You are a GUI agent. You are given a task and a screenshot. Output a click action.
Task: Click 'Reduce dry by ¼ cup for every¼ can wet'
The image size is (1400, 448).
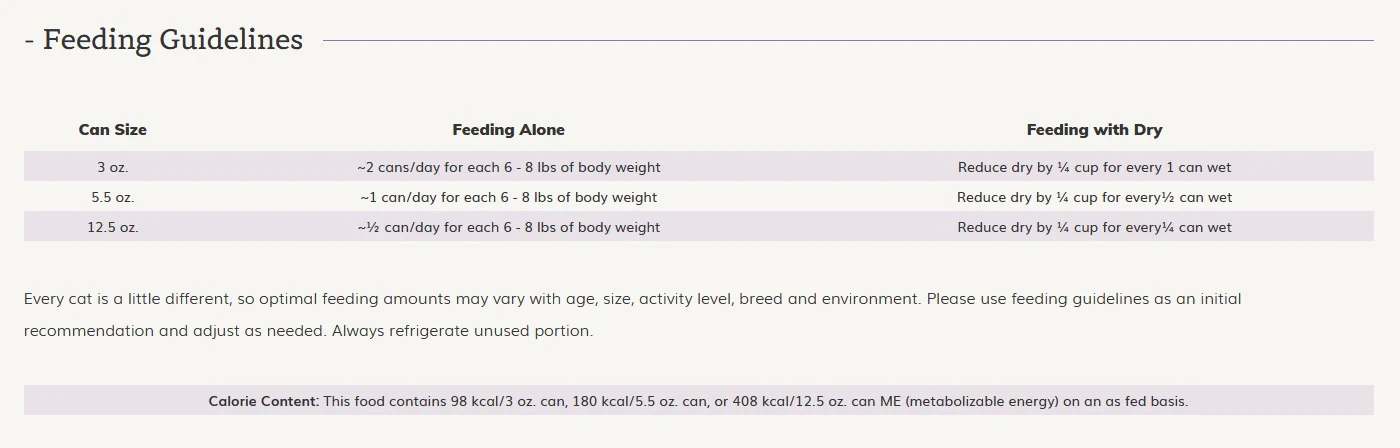[x=1094, y=227]
